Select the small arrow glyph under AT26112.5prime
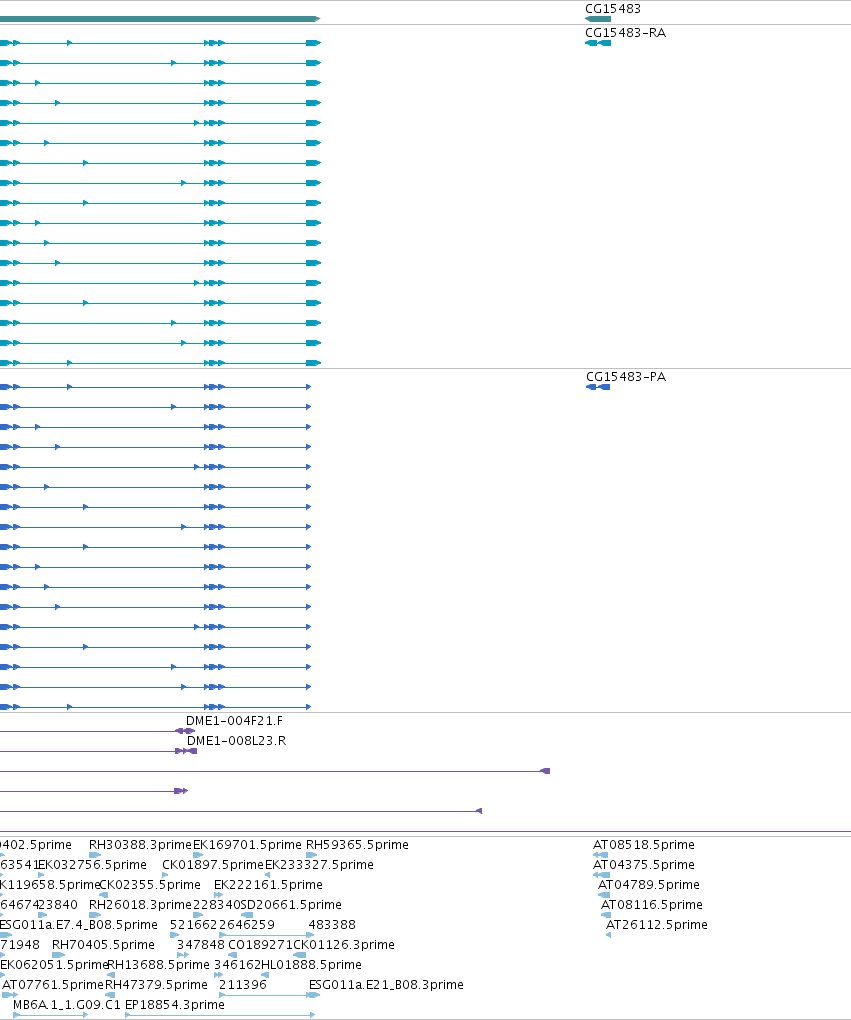Viewport: 851px width, 1020px height. (x=608, y=935)
